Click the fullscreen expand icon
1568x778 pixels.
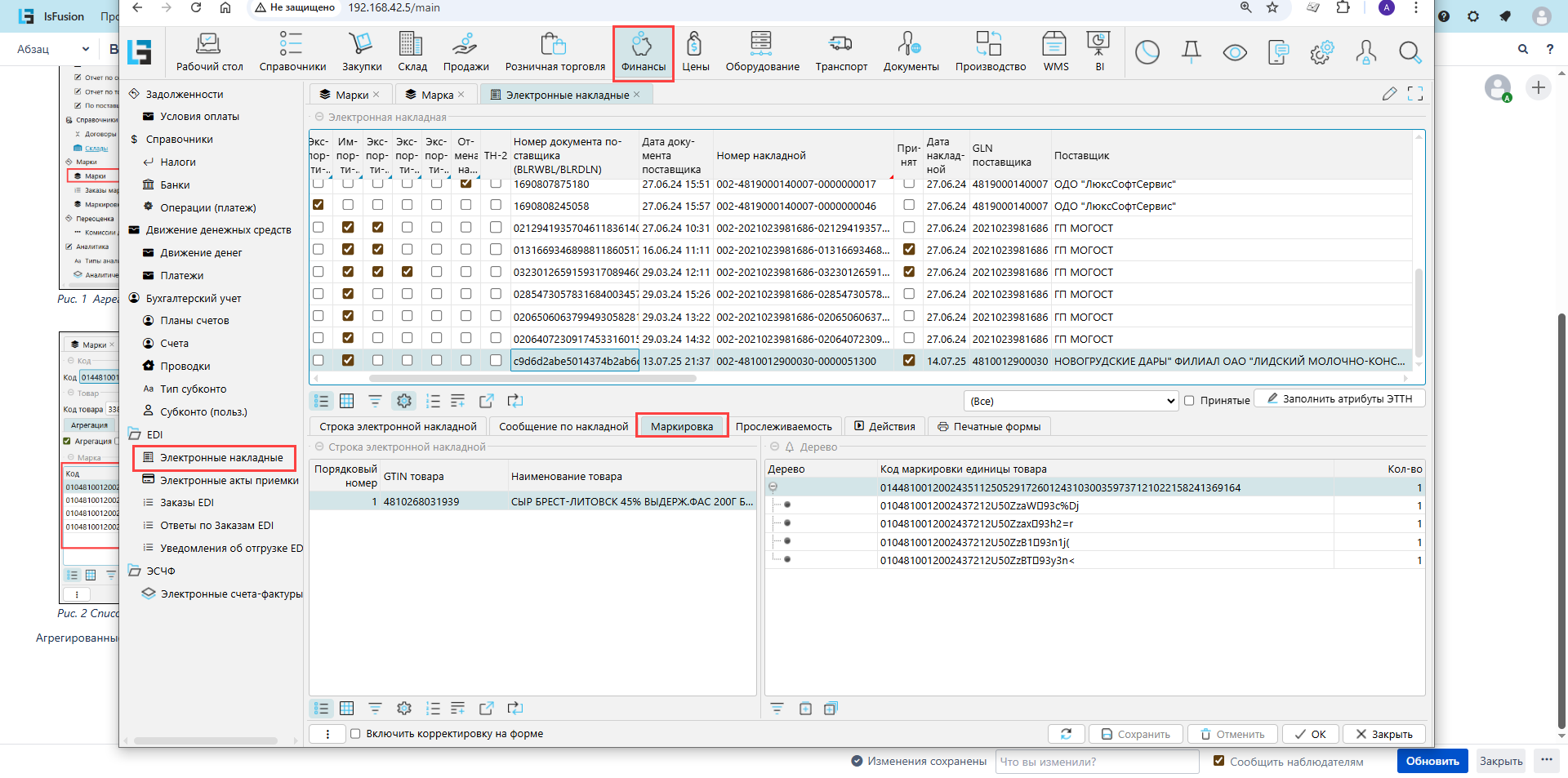coord(1415,94)
